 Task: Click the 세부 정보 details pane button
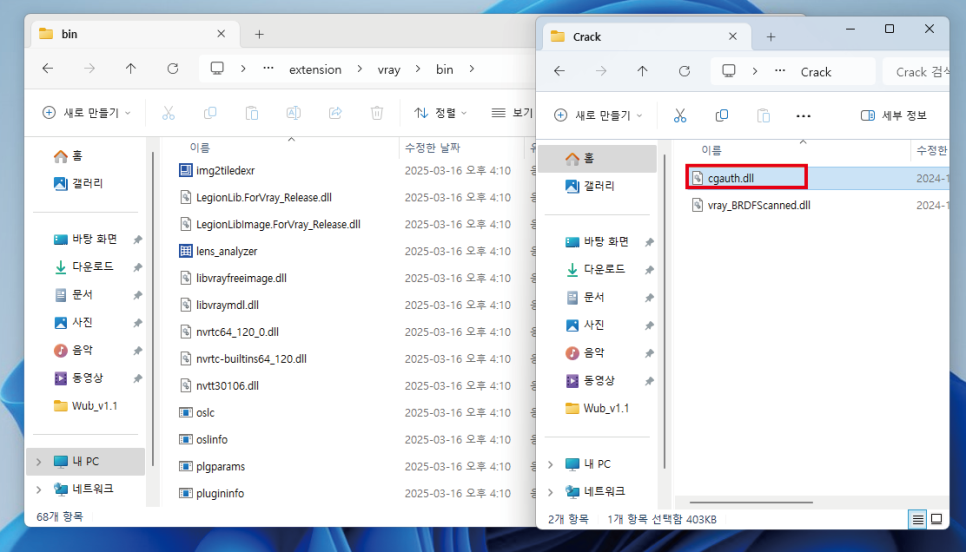click(x=893, y=115)
